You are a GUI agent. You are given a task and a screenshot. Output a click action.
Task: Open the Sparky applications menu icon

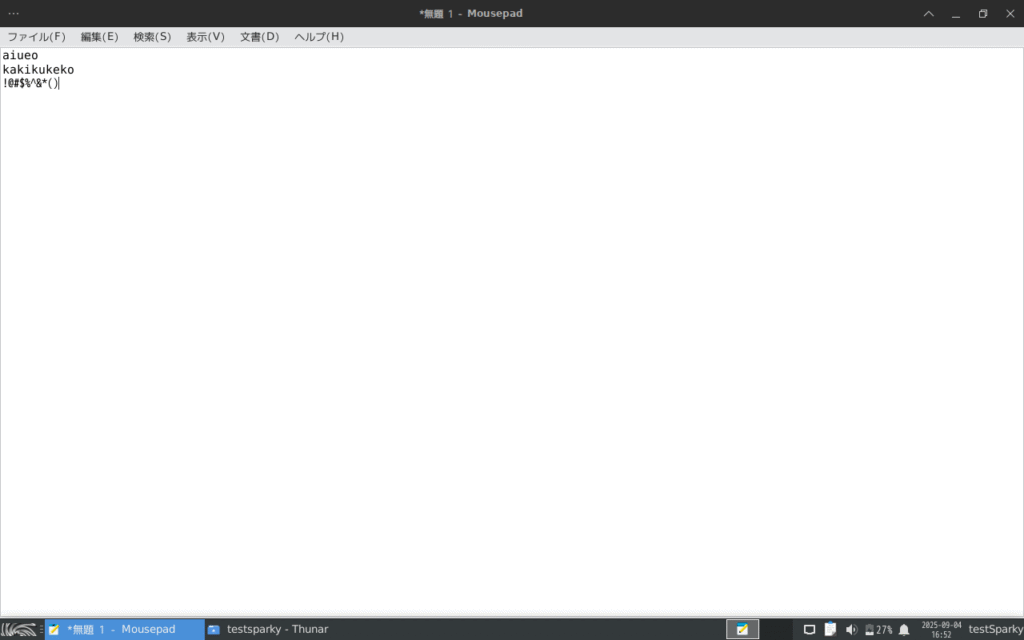tap(20, 629)
